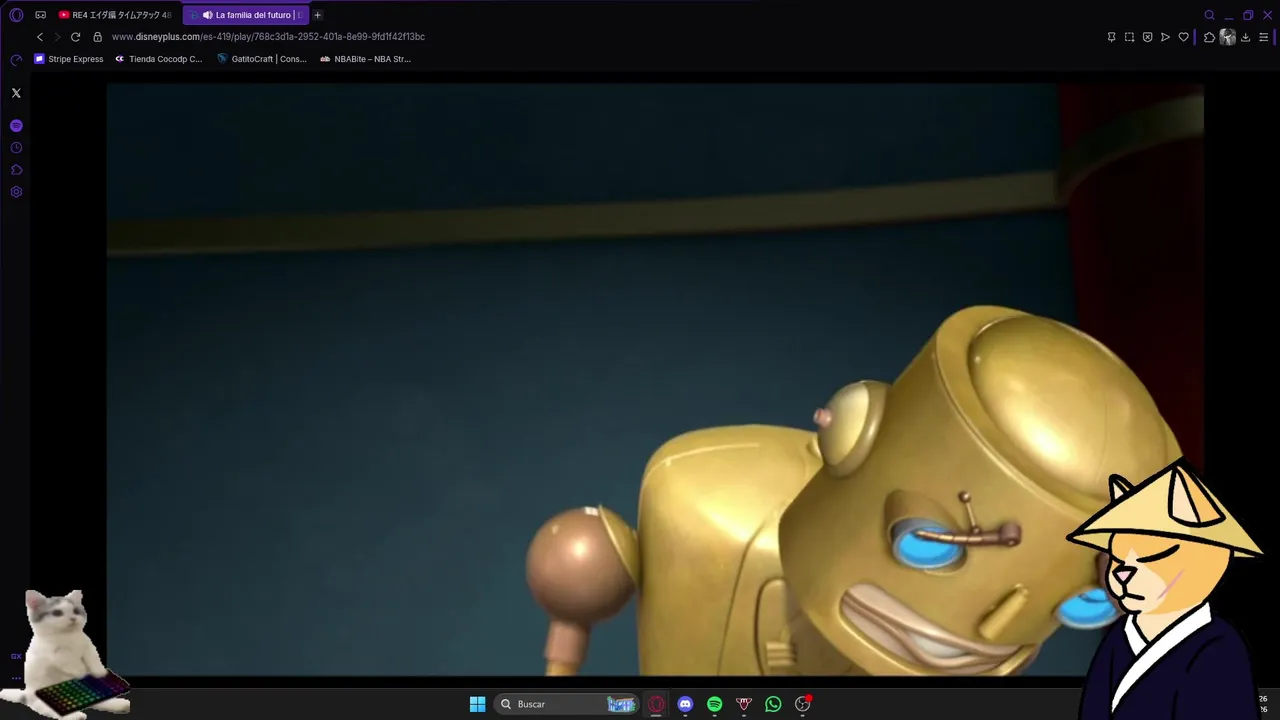
Task: Open GX Corner gamepad icon
Action: [x=40, y=15]
